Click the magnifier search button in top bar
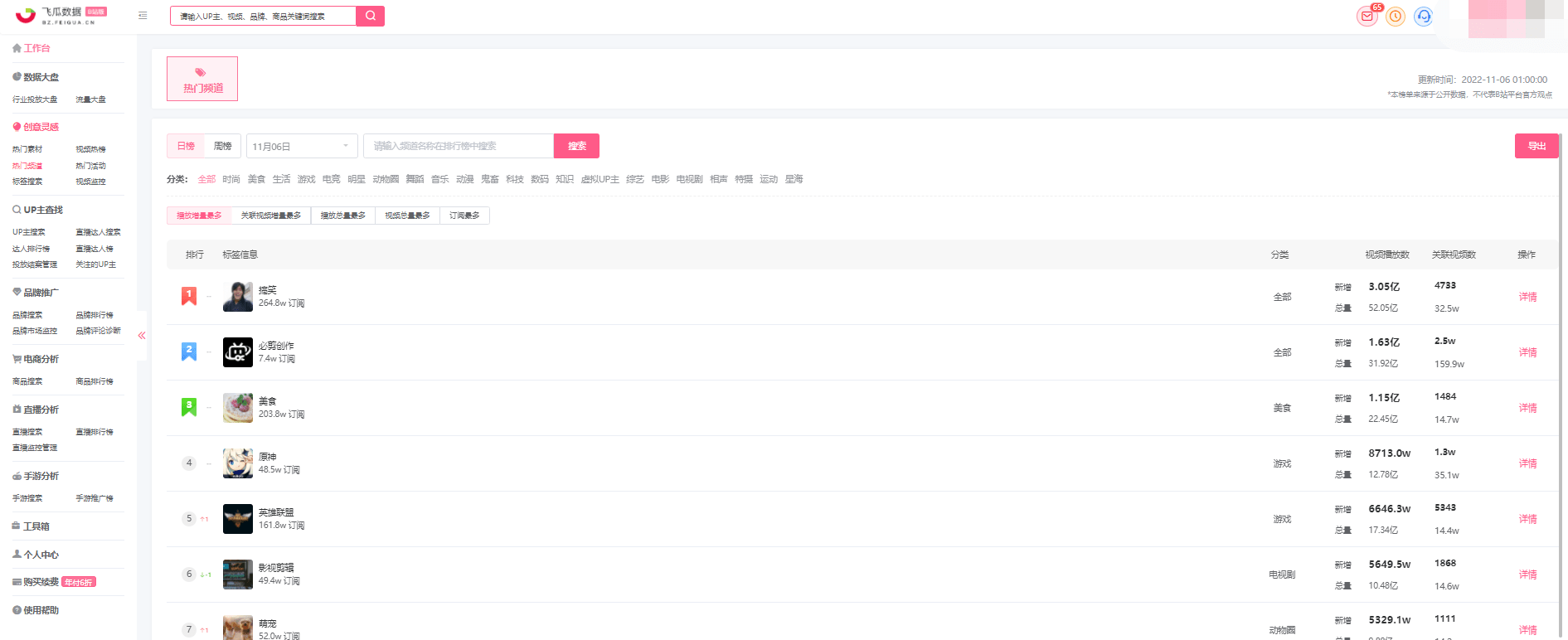The image size is (1568, 640). point(371,16)
